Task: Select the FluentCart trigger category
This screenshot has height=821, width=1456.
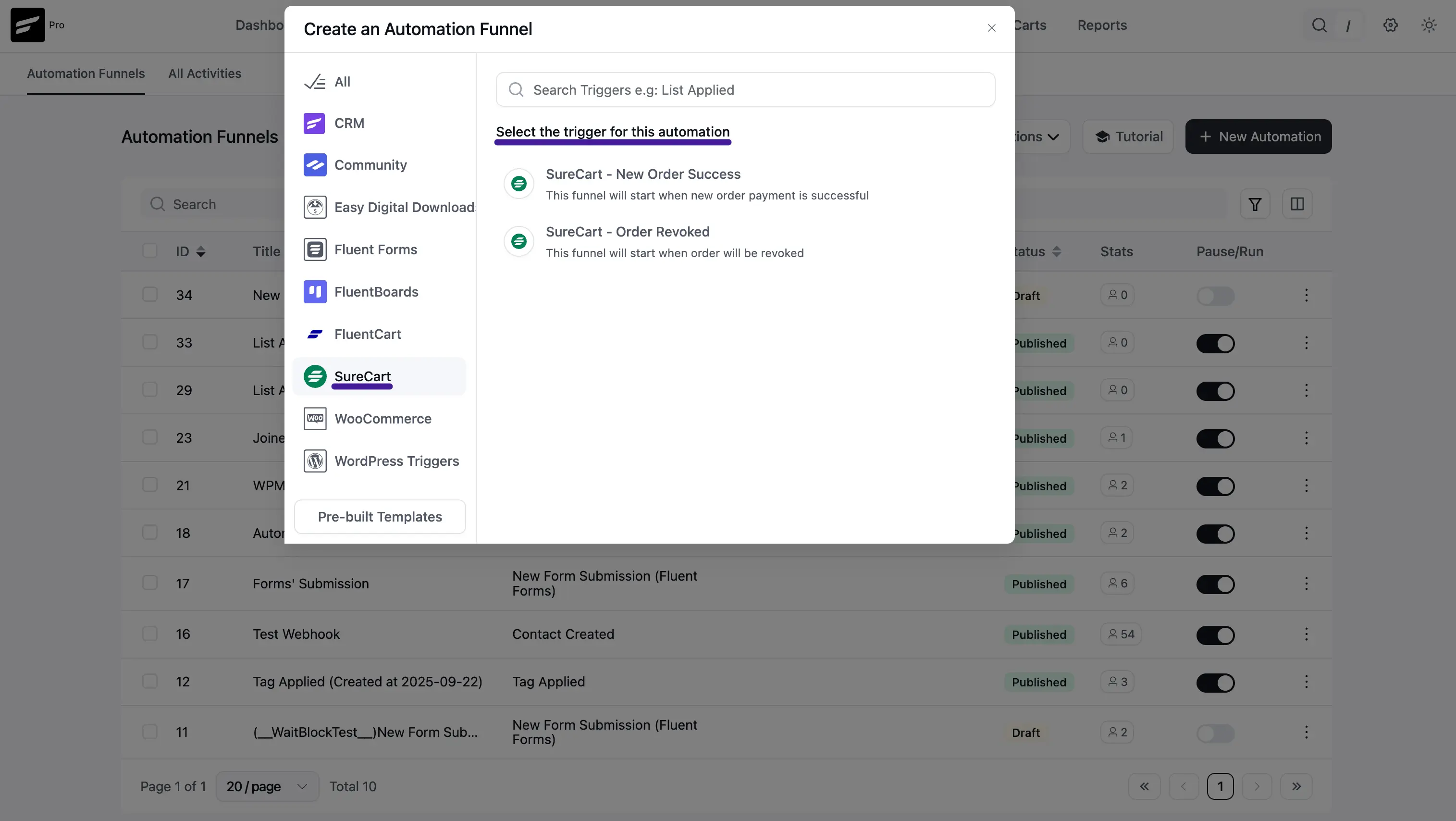Action: coord(379,334)
